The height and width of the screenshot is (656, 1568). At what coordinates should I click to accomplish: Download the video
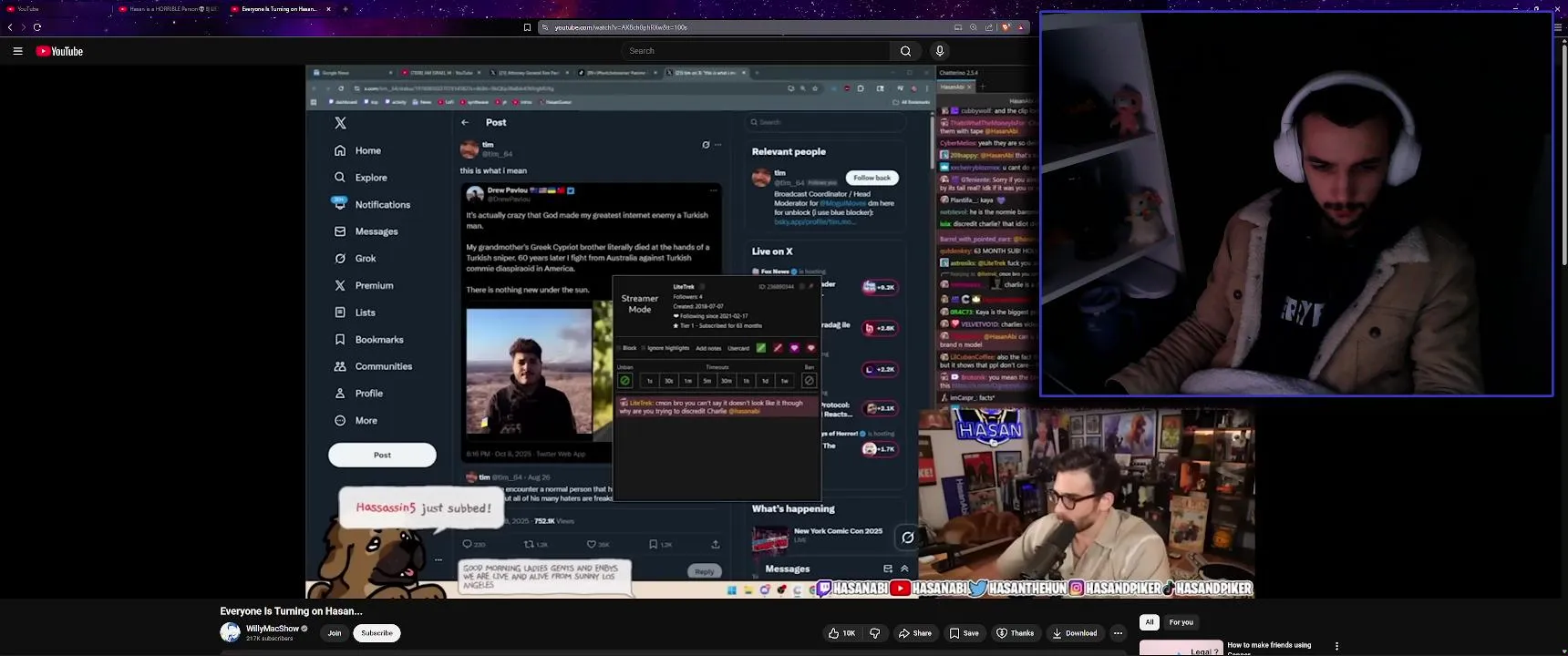[x=1074, y=633]
